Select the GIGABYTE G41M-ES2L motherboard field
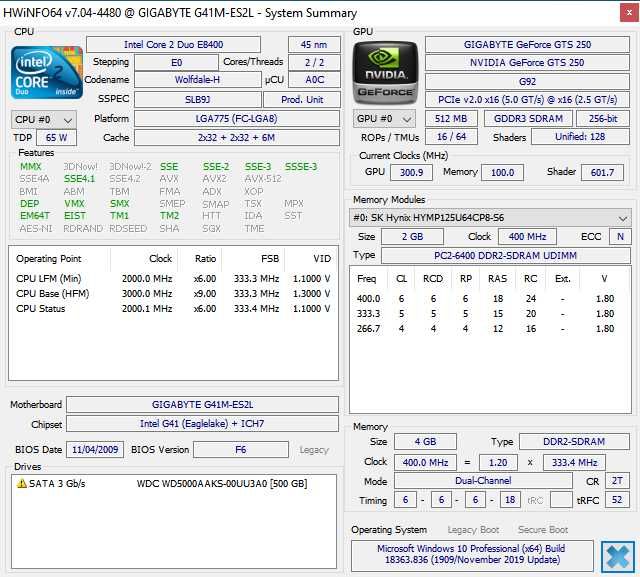640x577 pixels. coord(202,404)
